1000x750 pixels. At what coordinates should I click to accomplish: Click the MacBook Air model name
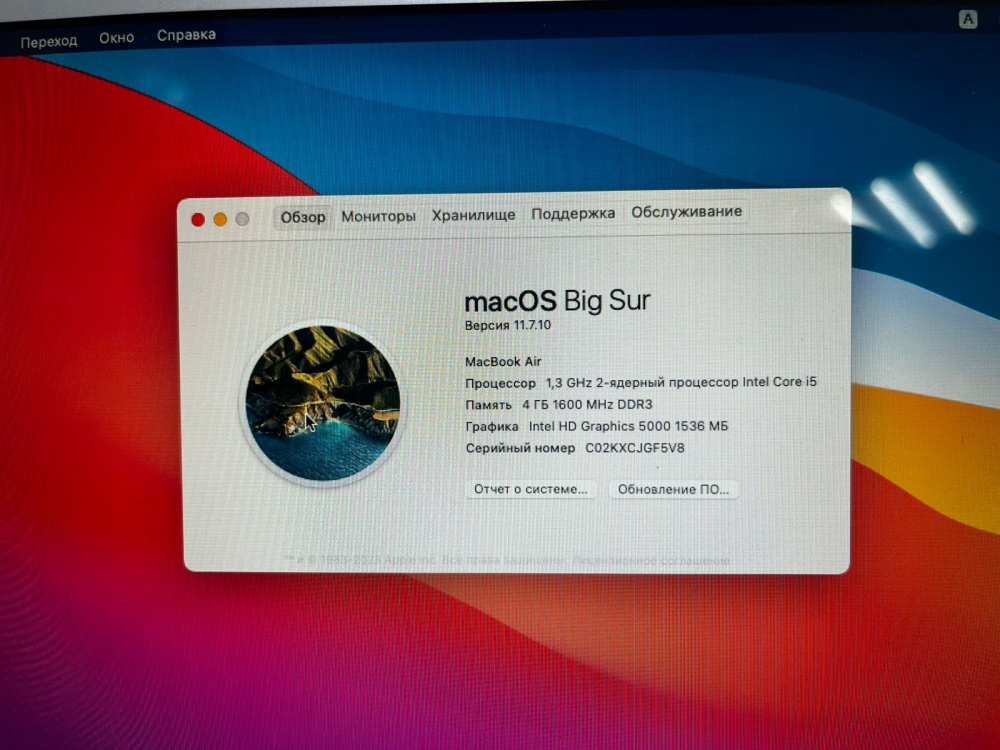[503, 362]
